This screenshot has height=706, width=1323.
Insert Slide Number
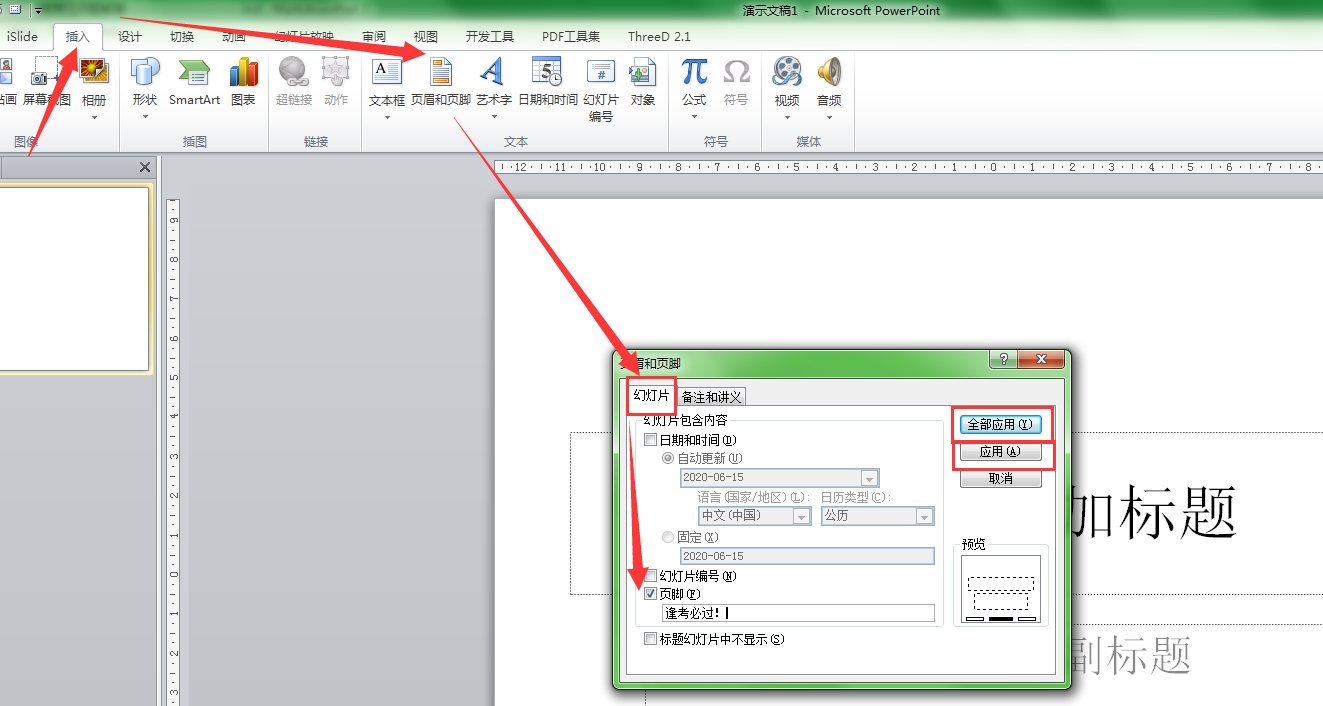[601, 90]
